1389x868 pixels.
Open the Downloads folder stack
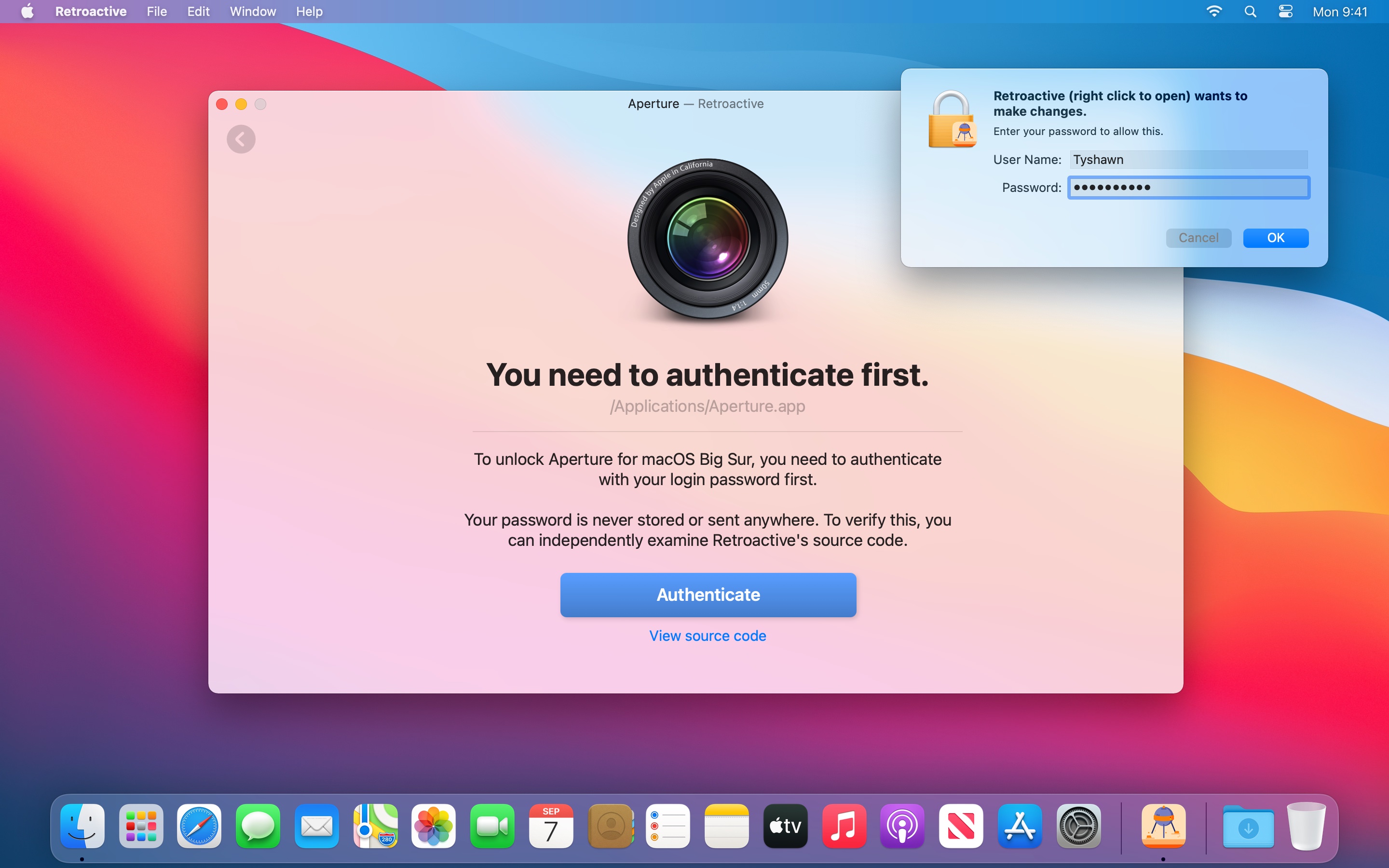pyautogui.click(x=1248, y=826)
